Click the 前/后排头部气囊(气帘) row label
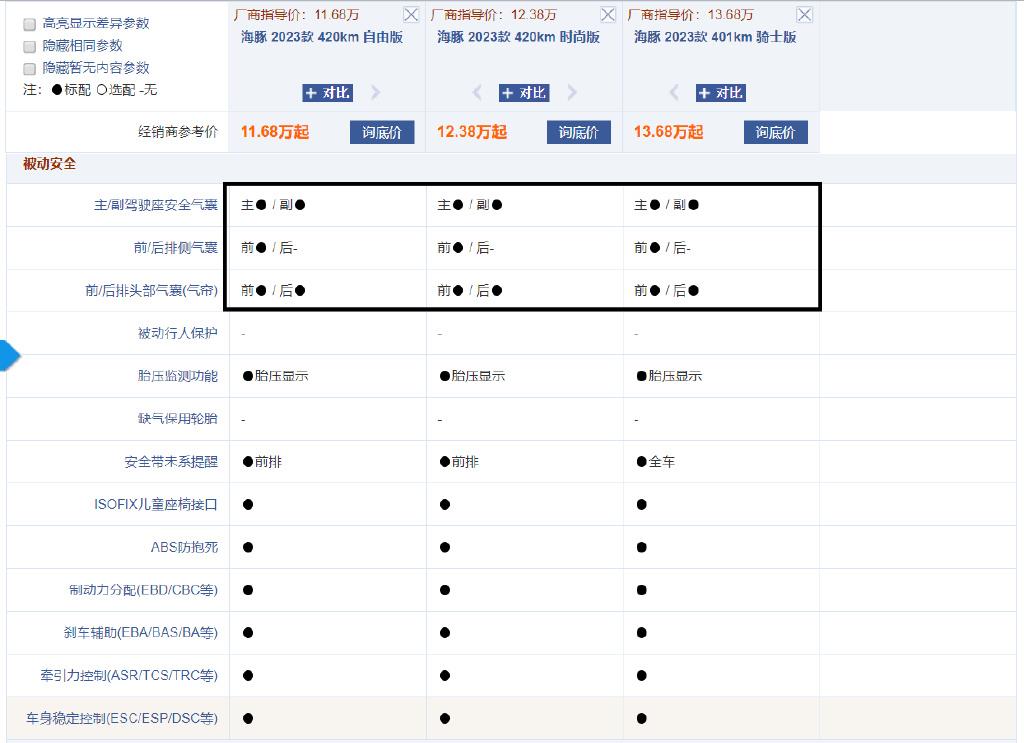 click(152, 291)
